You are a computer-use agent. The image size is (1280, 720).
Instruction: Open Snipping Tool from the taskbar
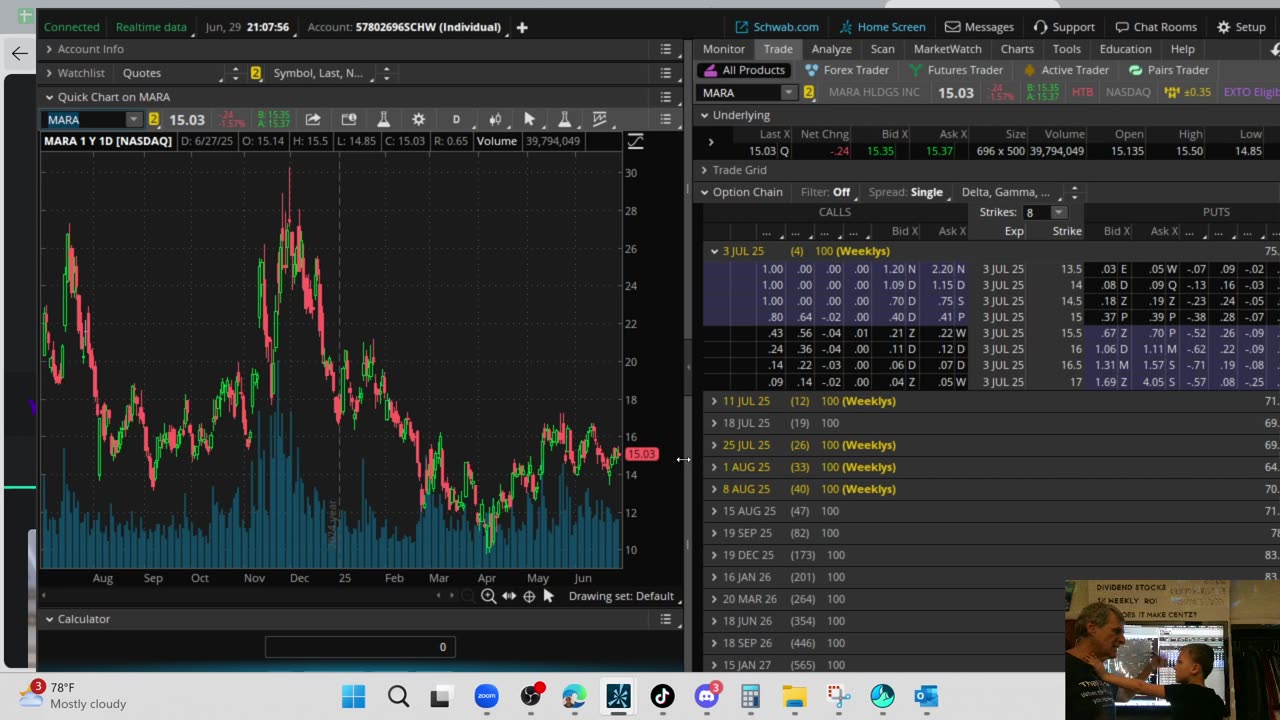838,696
